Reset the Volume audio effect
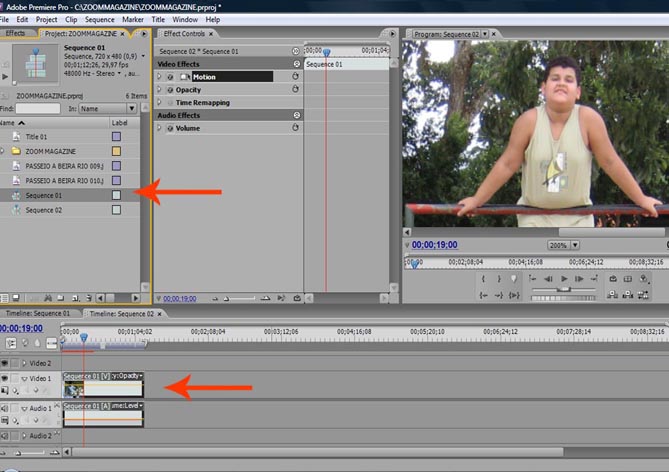Screen dimensions: 669x472 [296, 128]
